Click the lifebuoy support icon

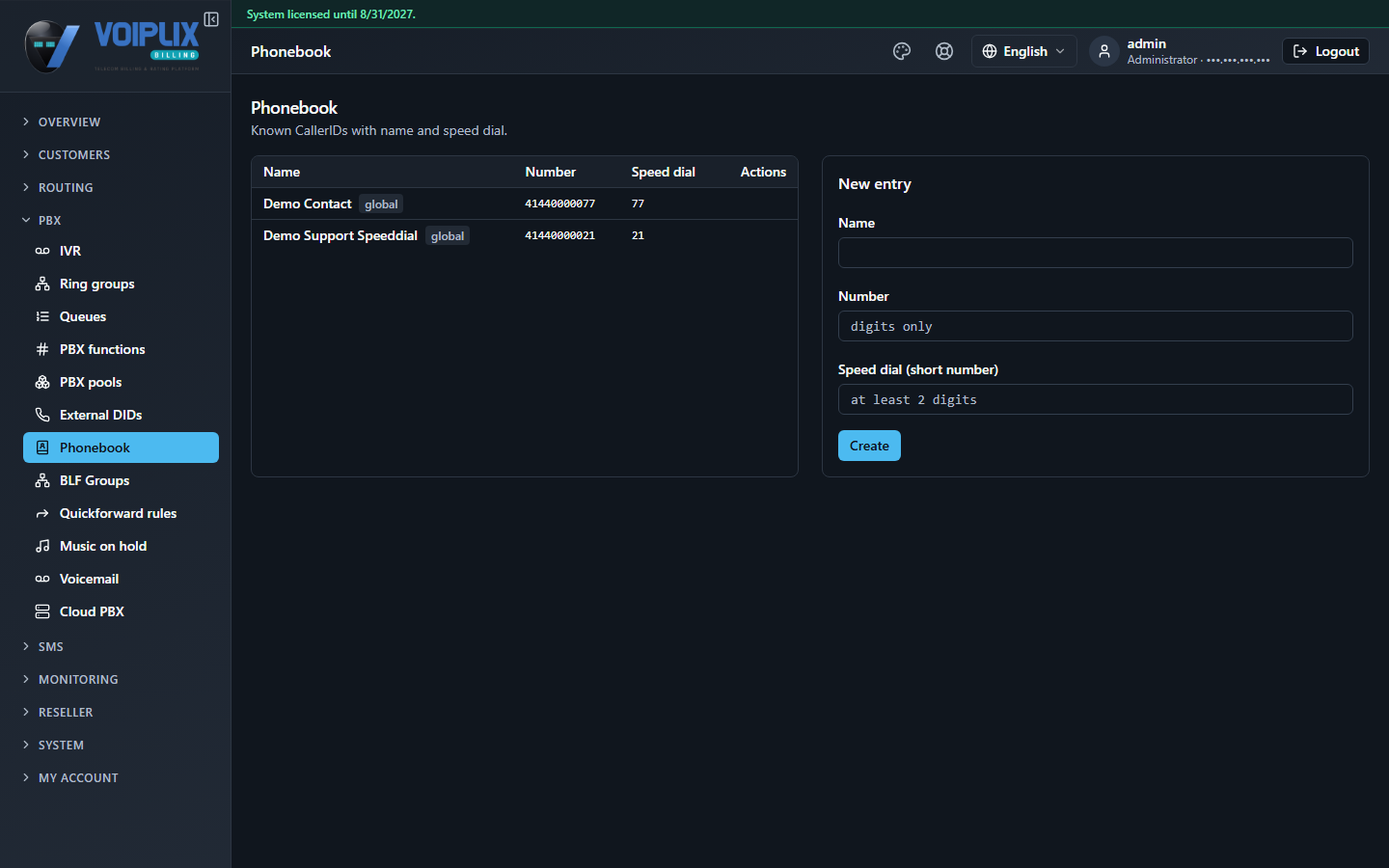pyautogui.click(x=944, y=51)
